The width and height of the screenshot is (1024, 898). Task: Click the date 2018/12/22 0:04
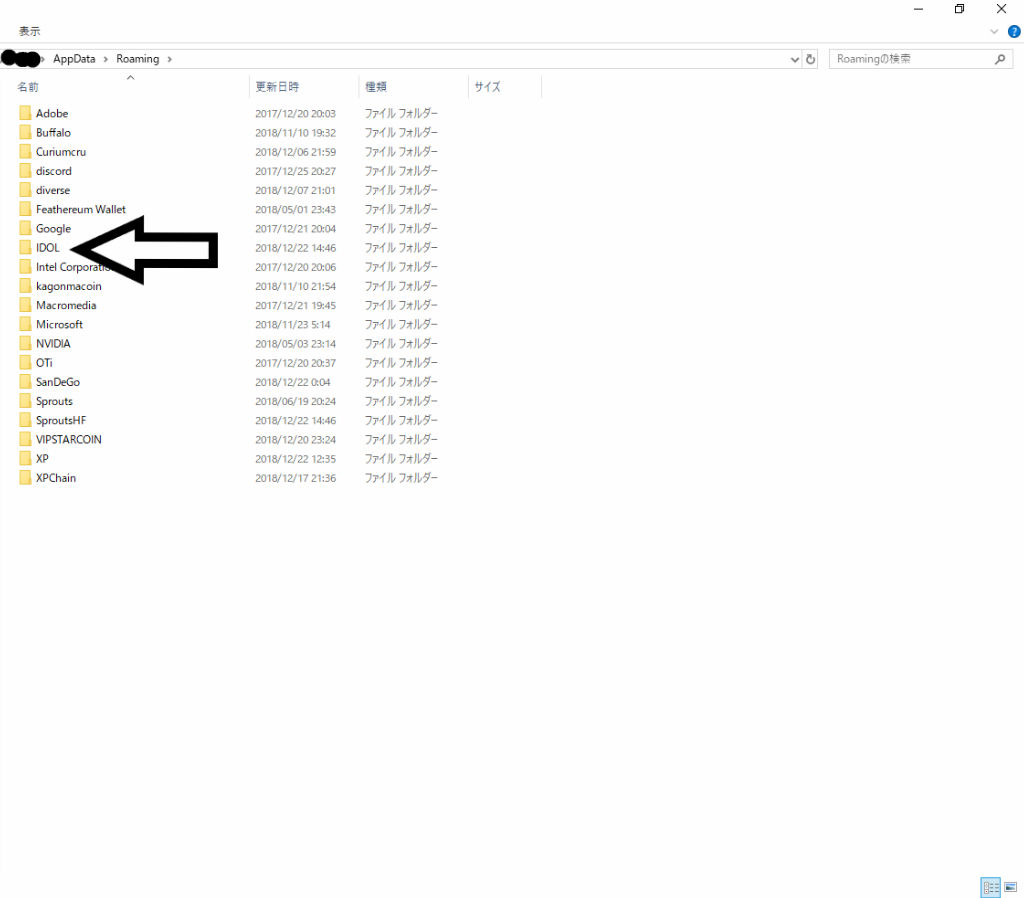click(293, 382)
